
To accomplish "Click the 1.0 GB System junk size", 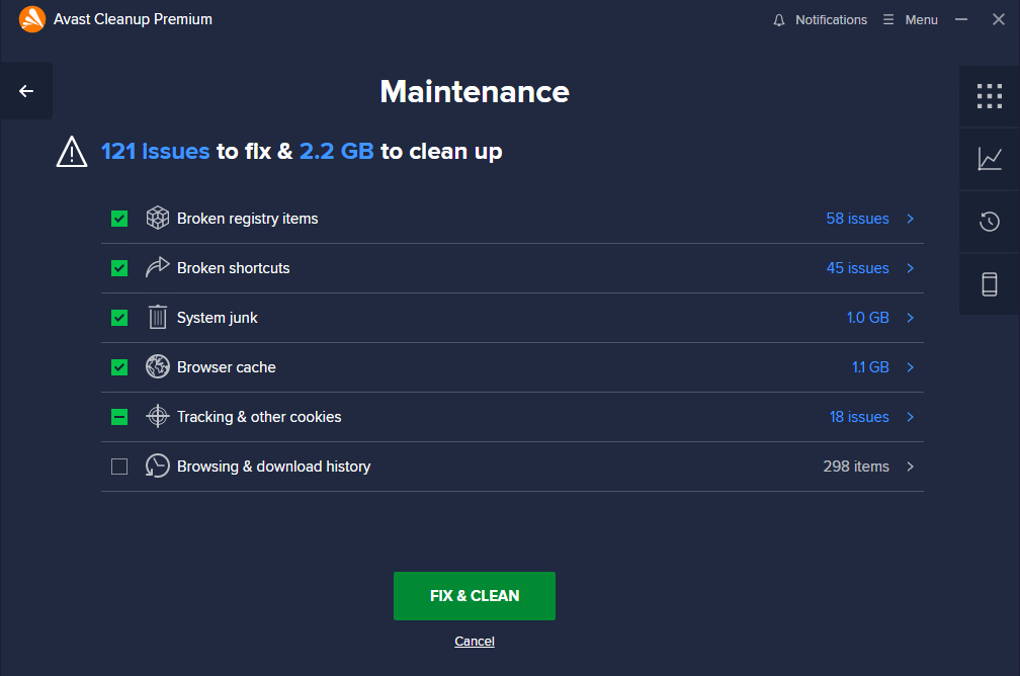I will (867, 318).
